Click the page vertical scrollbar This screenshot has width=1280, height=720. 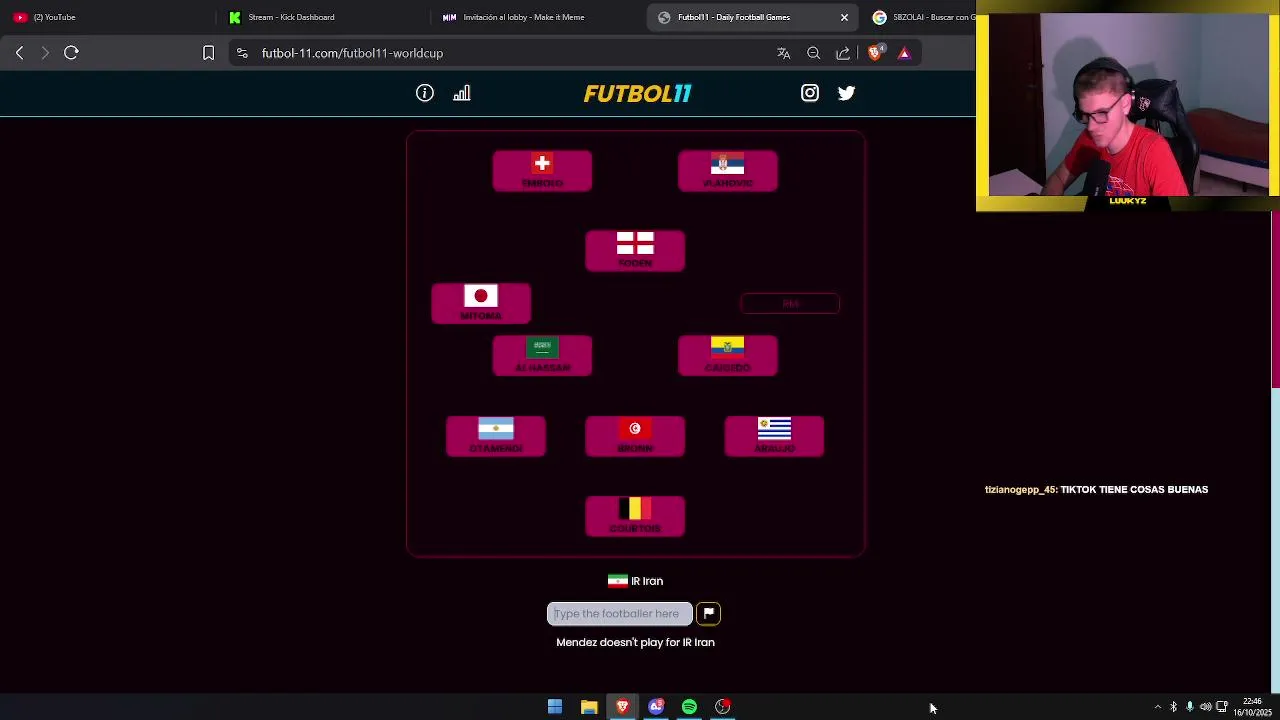(1276, 300)
